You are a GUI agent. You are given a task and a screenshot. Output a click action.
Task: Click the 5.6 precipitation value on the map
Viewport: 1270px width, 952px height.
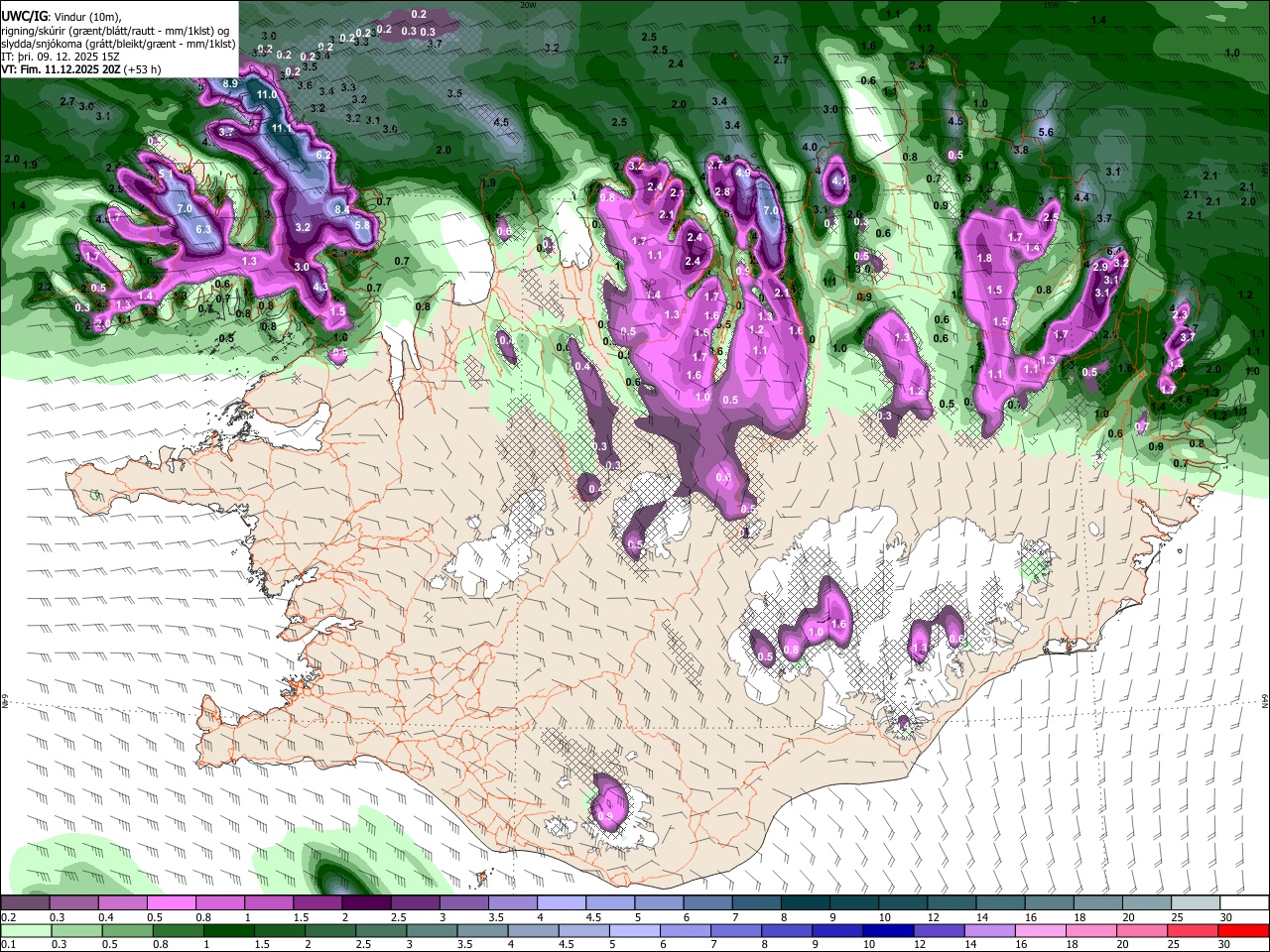point(1045,132)
